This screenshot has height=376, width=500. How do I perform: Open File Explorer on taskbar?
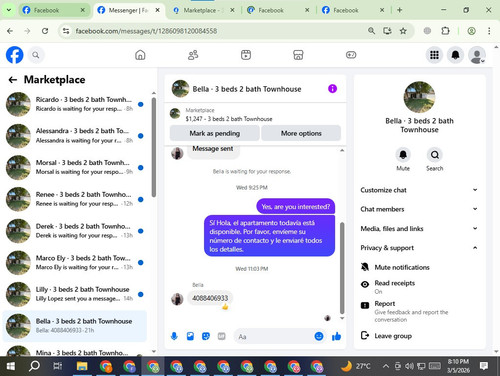82,366
